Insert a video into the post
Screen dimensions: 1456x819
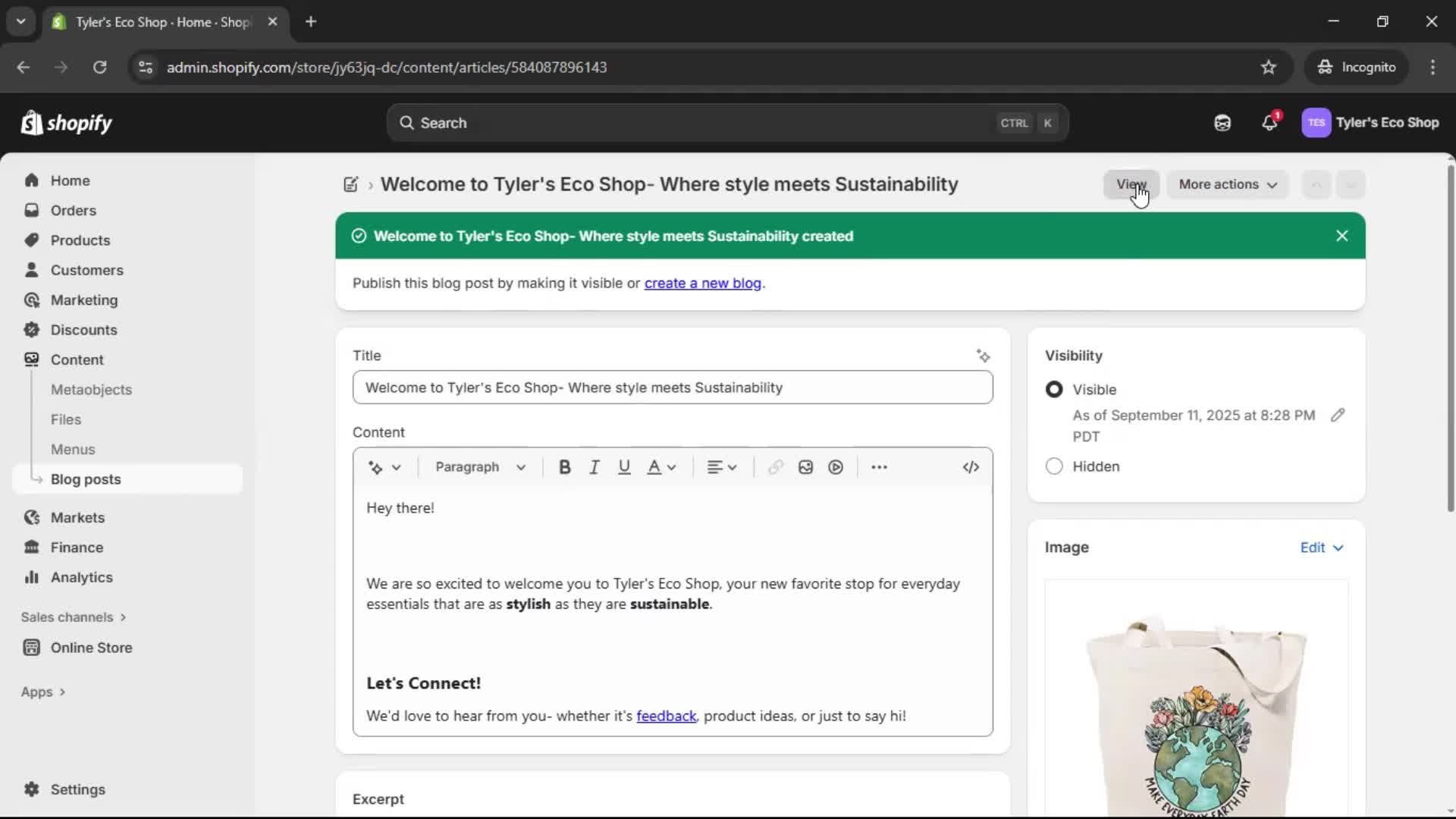[x=835, y=467]
